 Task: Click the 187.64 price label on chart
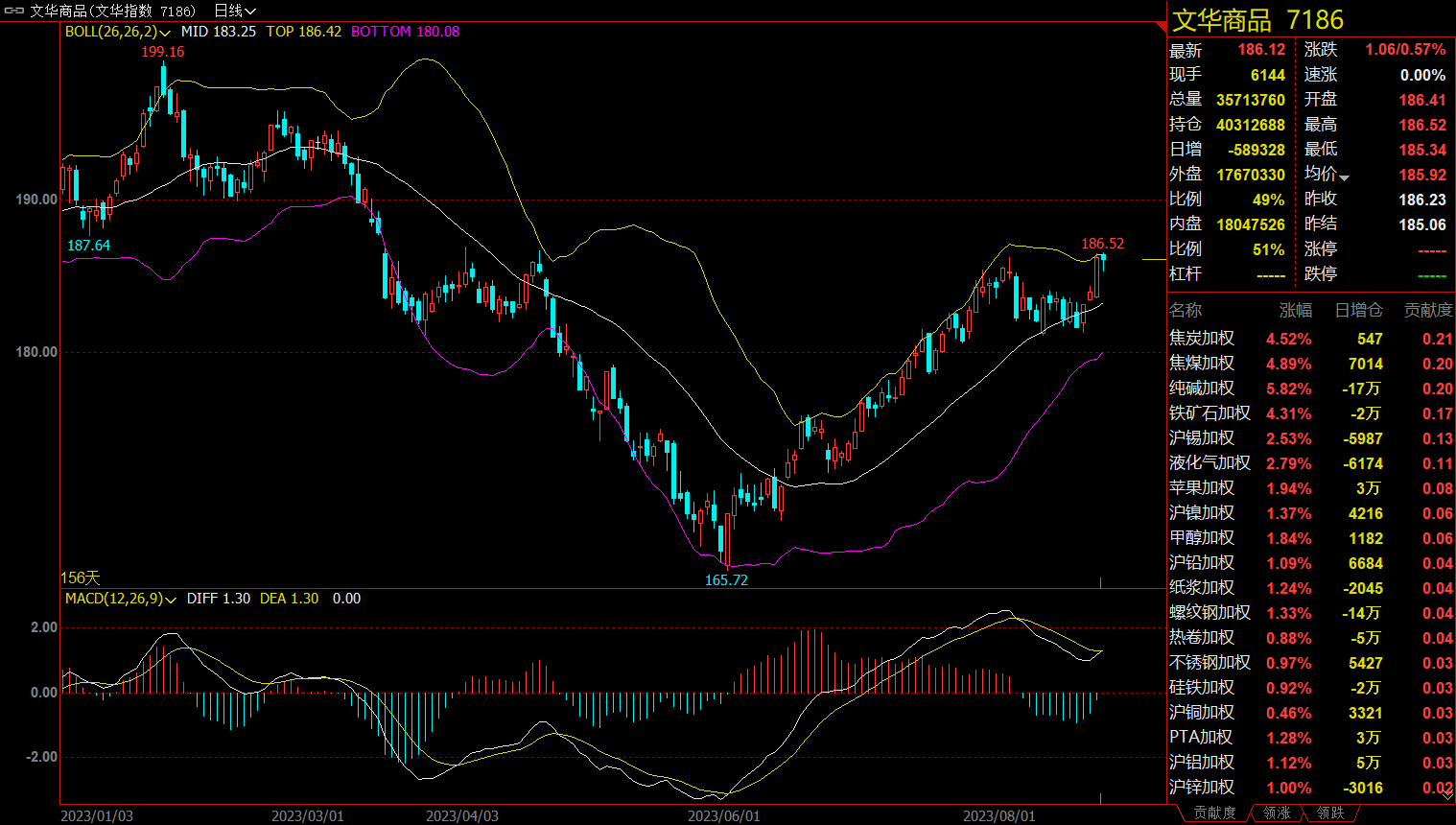click(88, 246)
